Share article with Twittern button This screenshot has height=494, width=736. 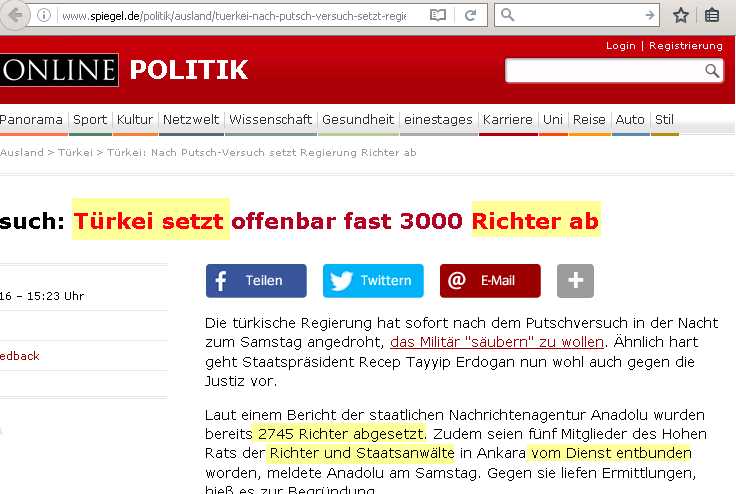[372, 281]
